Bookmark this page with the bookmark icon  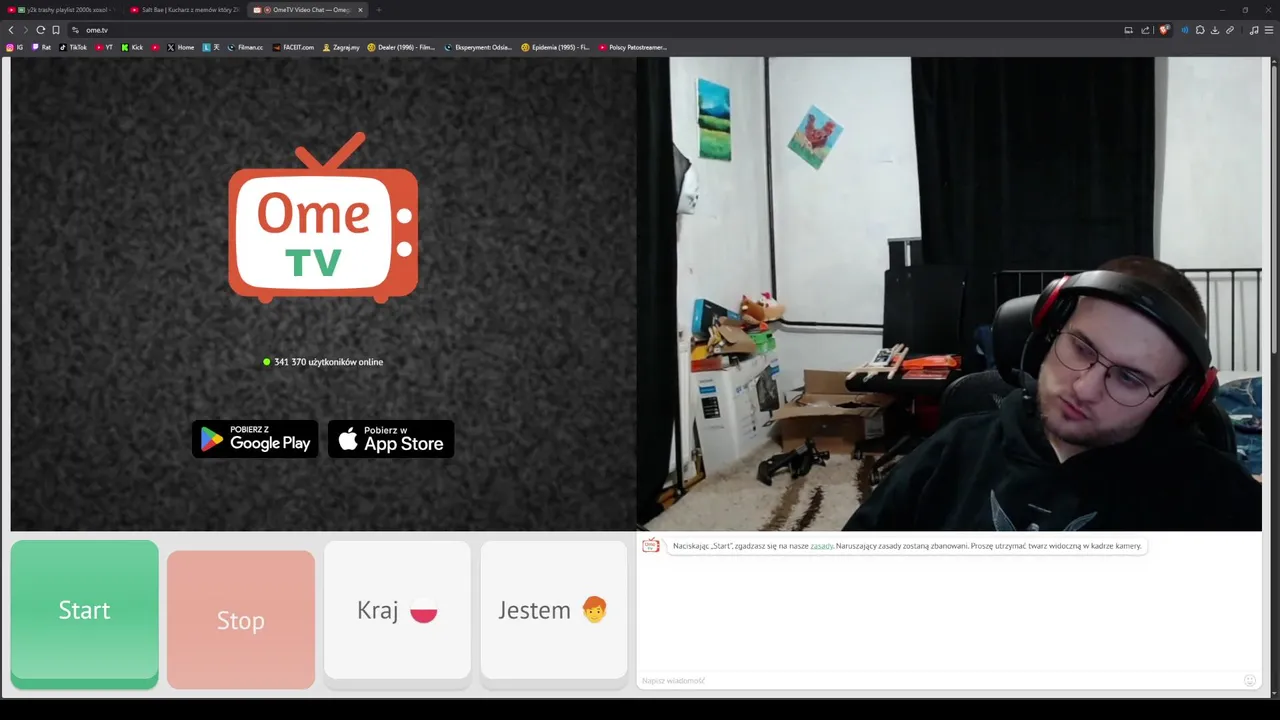(56, 30)
